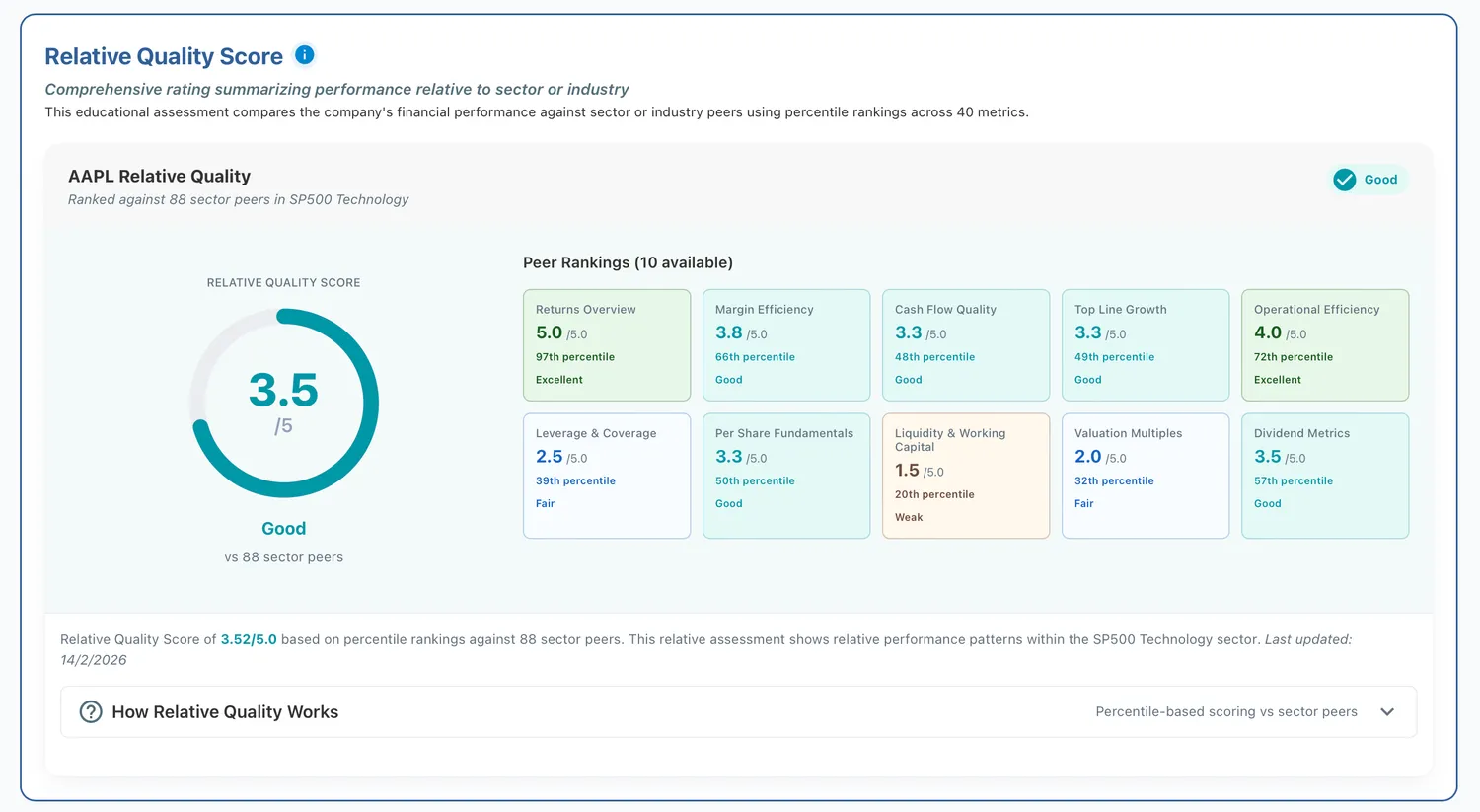The height and width of the screenshot is (812, 1480).
Task: Click the info icon beside Relative Quality Score
Action: click(x=305, y=55)
